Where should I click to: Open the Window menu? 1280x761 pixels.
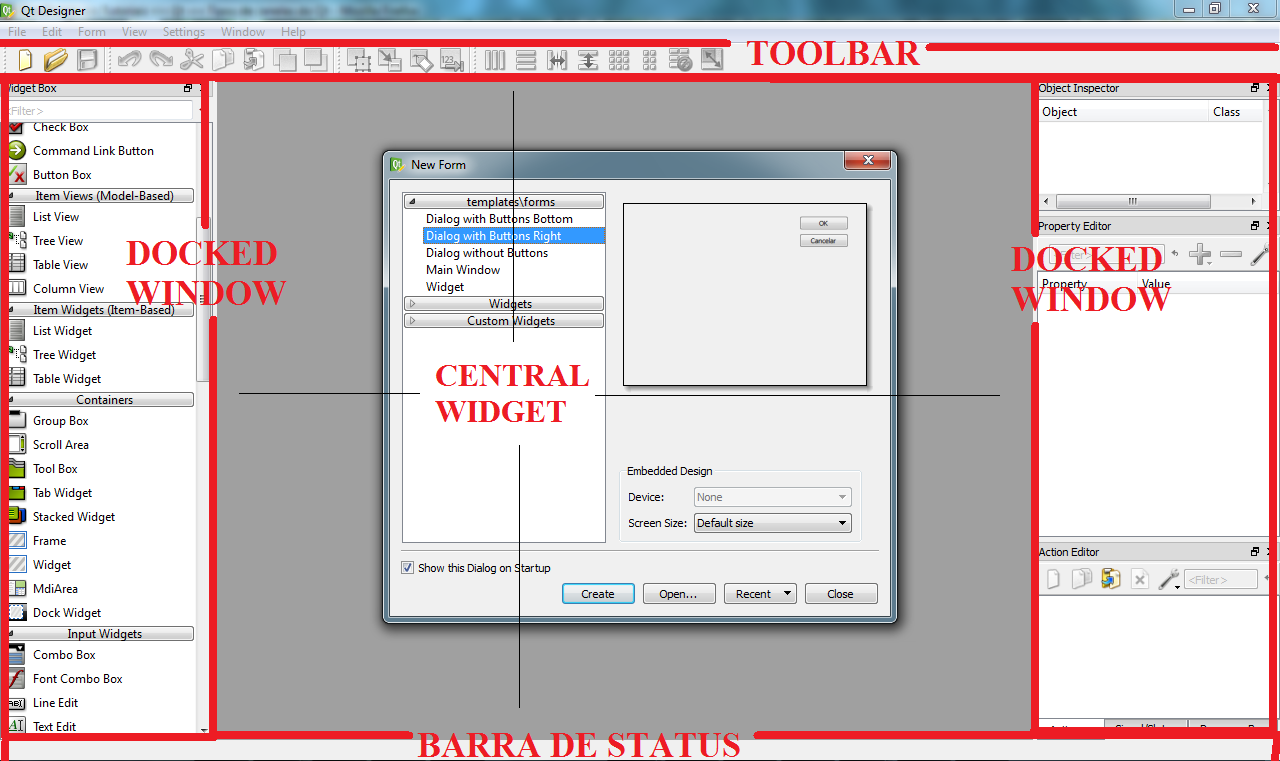pyautogui.click(x=243, y=32)
